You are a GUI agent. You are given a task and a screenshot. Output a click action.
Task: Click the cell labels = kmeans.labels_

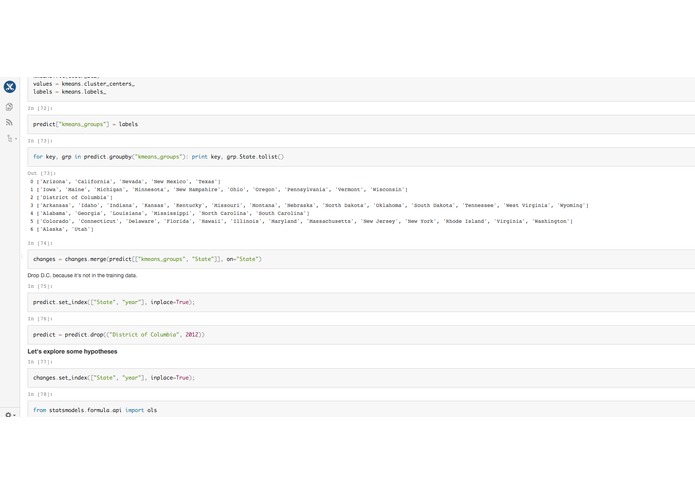point(361,89)
